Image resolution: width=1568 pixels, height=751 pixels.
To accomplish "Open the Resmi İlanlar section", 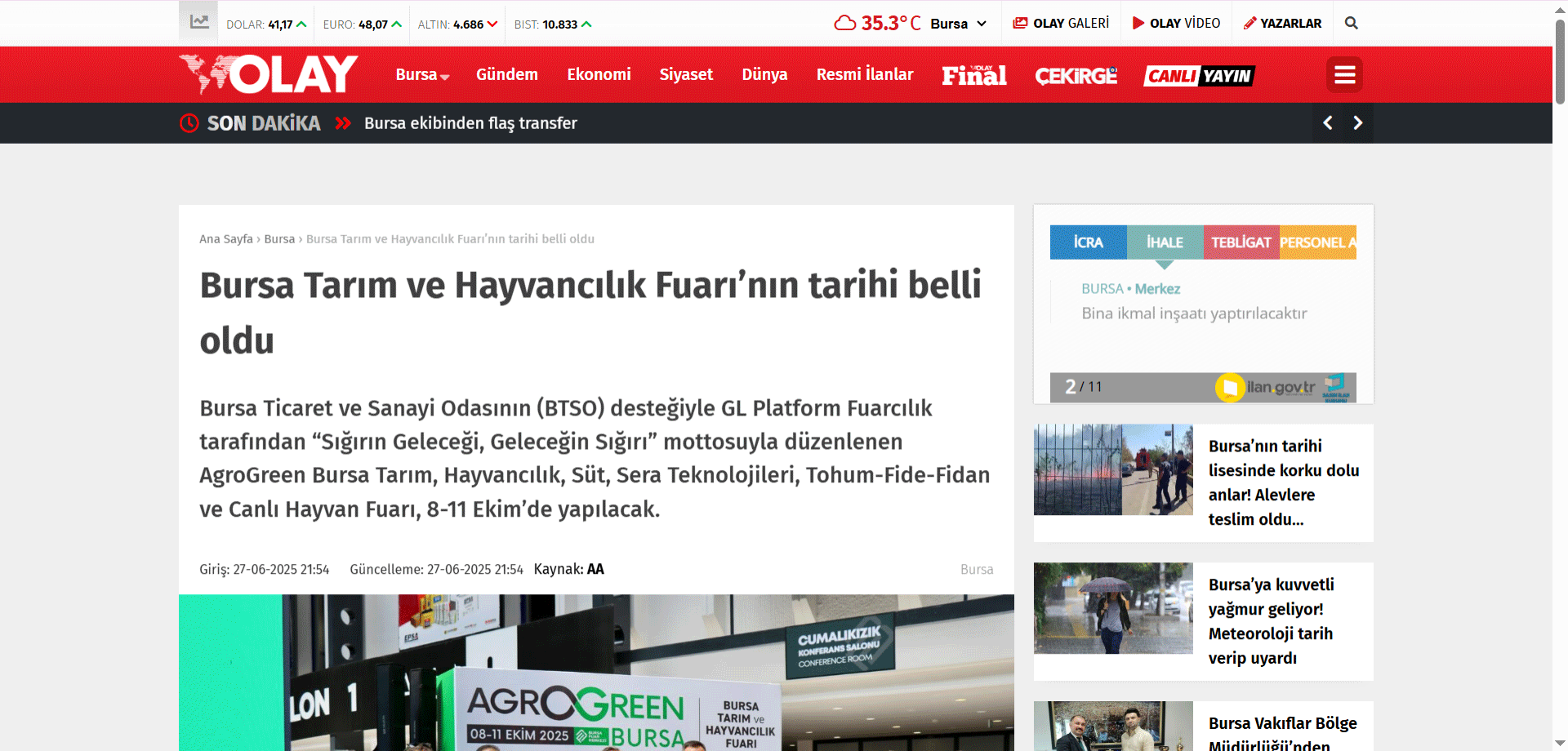I will click(x=864, y=75).
